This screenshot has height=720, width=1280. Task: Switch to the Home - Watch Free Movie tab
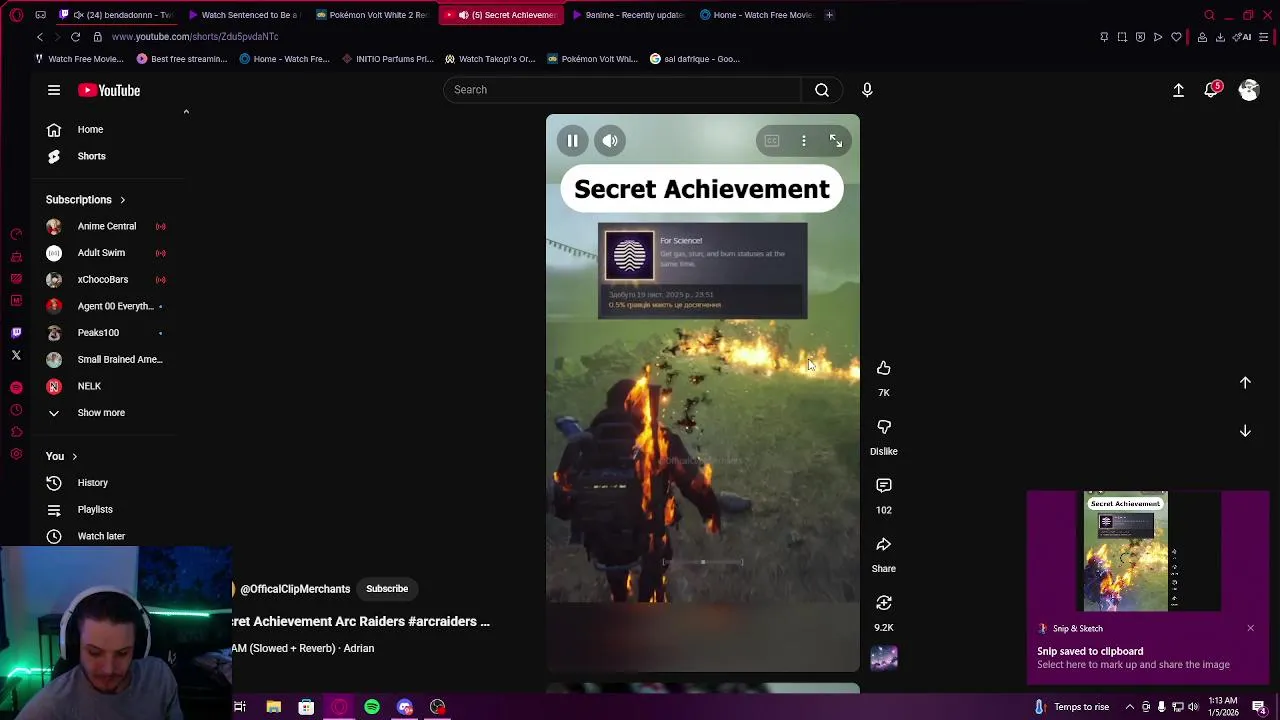[755, 15]
